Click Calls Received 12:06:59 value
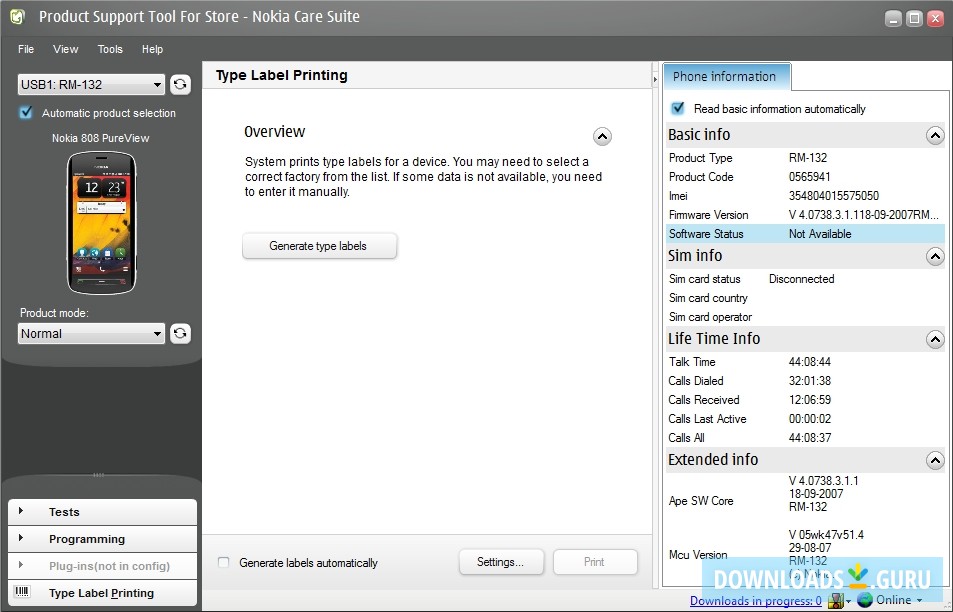Screen dimensions: 953x612 (810, 400)
